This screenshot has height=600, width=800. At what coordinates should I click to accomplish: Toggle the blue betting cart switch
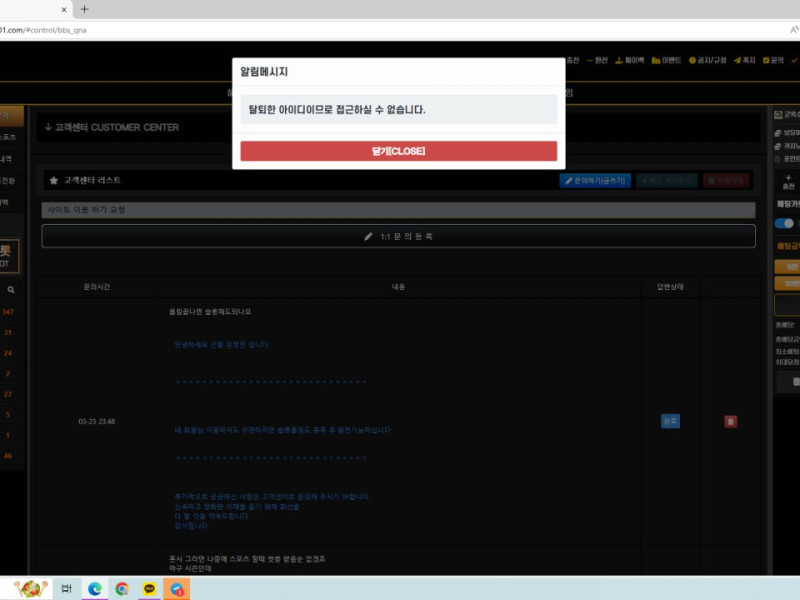[x=785, y=223]
